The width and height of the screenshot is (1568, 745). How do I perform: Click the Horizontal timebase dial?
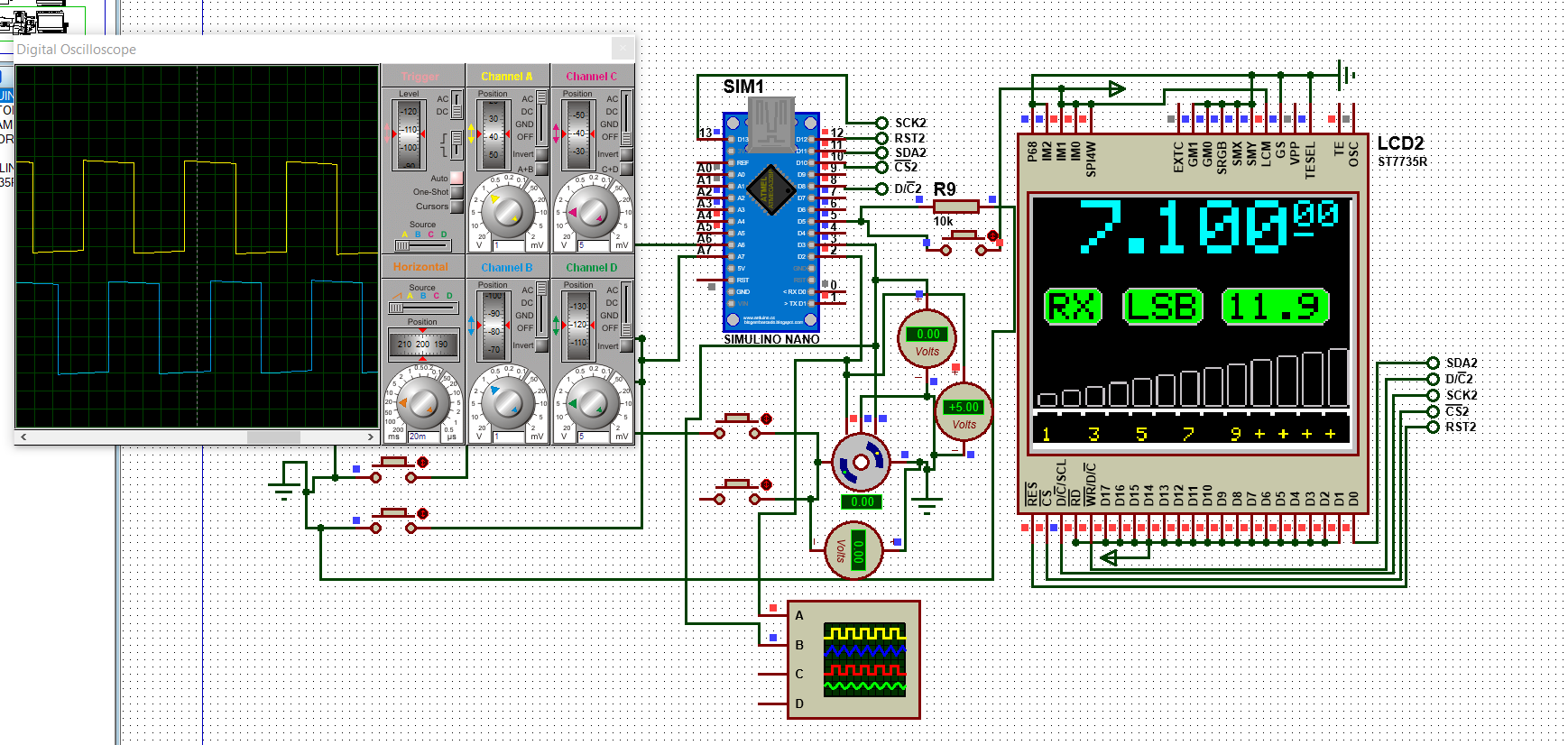[422, 402]
